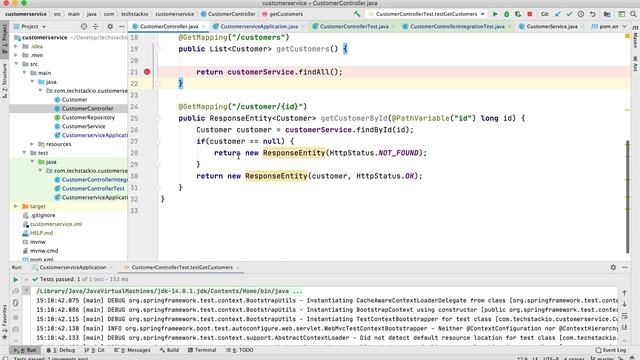This screenshot has height=360, width=640.
Task: Open Maven side panel tab
Action: [x=636, y=38]
